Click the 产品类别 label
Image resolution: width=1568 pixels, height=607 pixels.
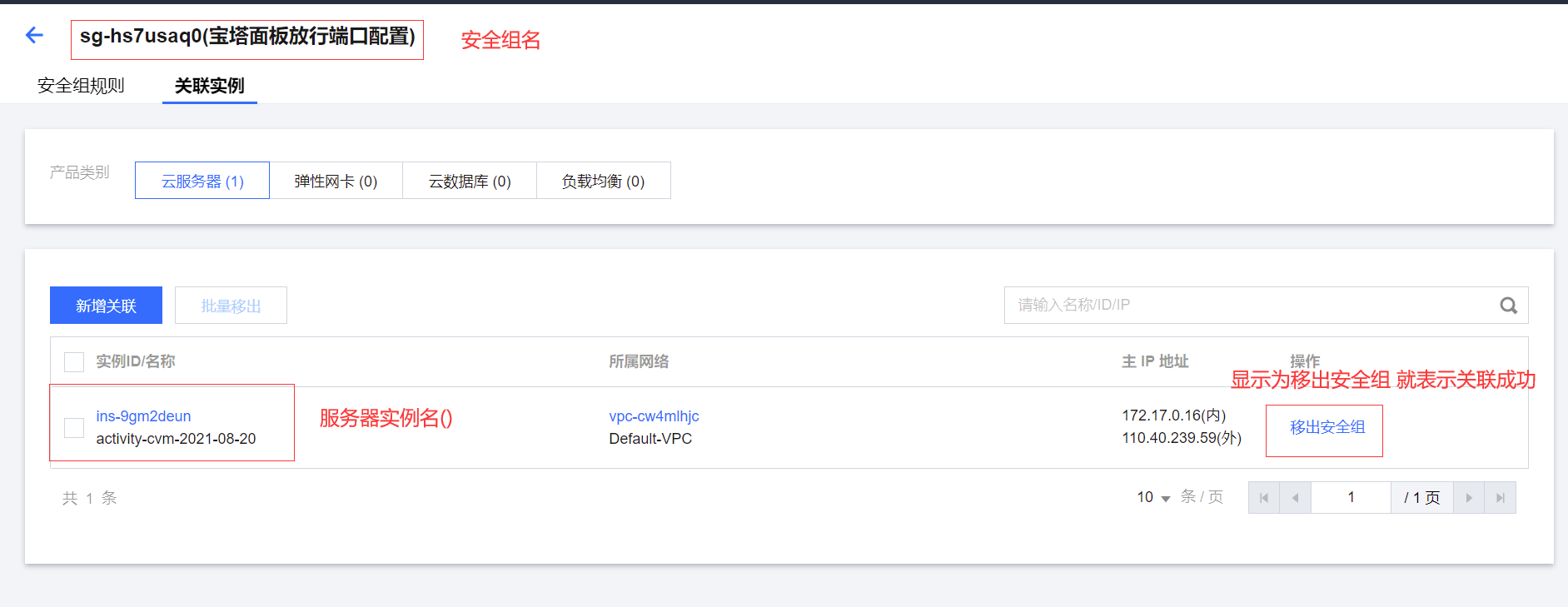(x=79, y=172)
